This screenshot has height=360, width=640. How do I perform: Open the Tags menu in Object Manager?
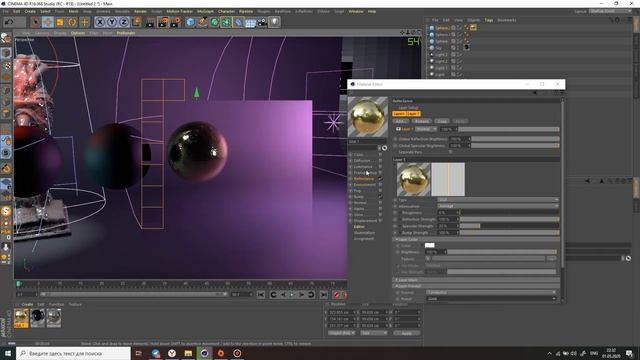pyautogui.click(x=489, y=20)
